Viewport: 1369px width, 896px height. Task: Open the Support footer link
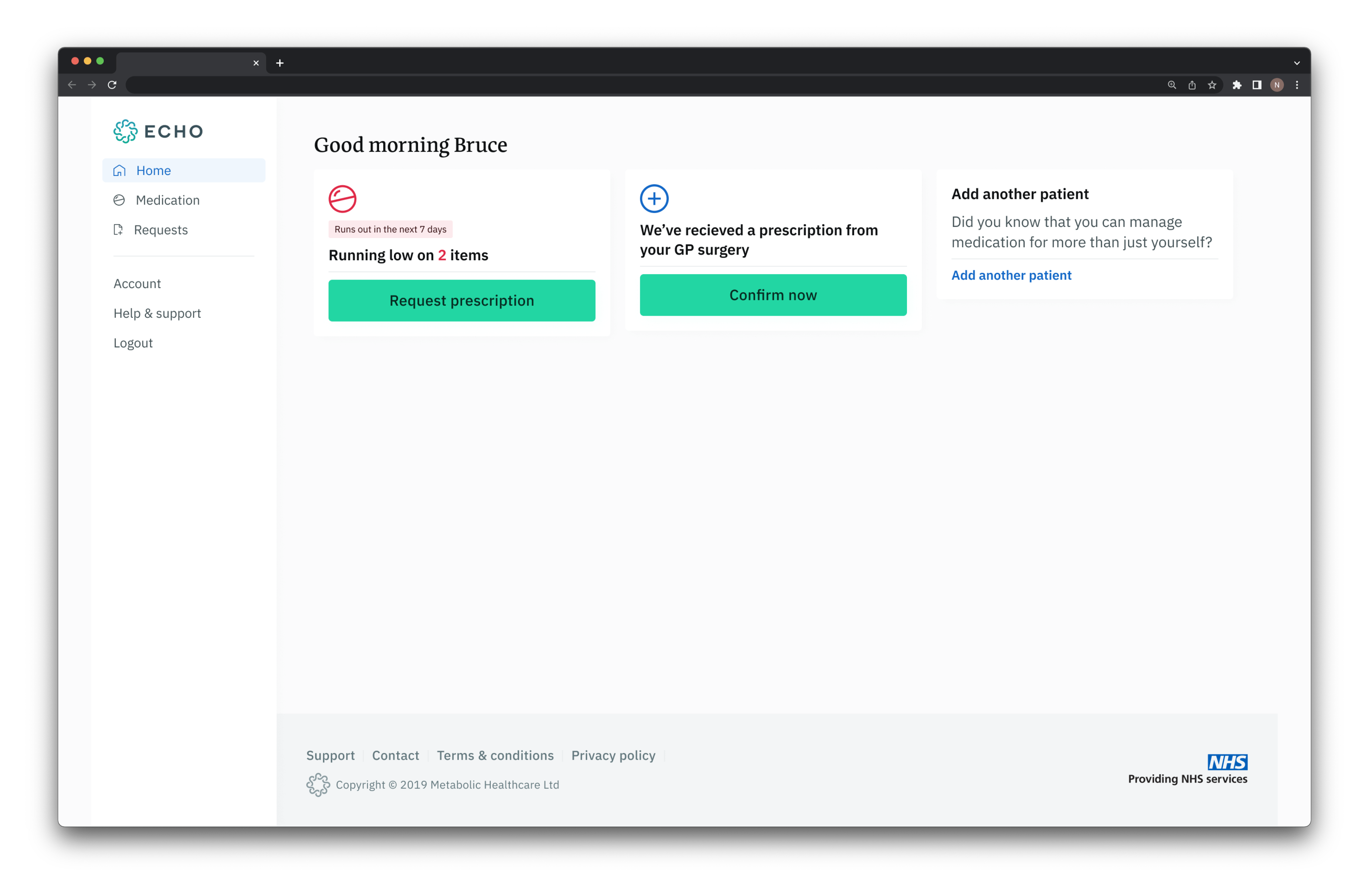pos(330,755)
